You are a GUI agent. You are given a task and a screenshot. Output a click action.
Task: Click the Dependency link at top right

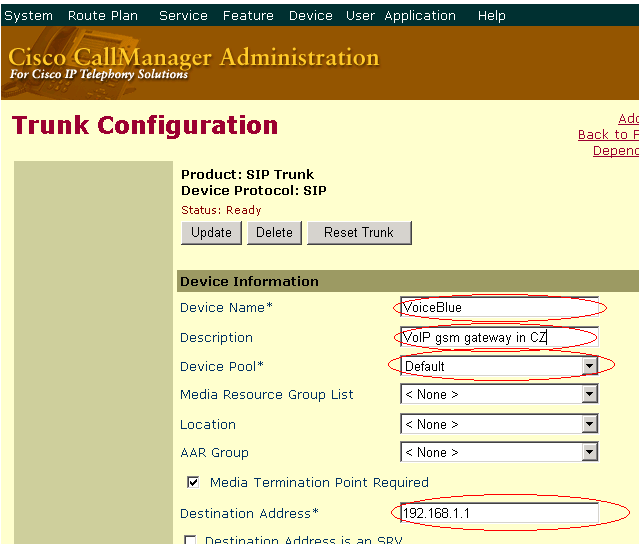pyautogui.click(x=615, y=150)
